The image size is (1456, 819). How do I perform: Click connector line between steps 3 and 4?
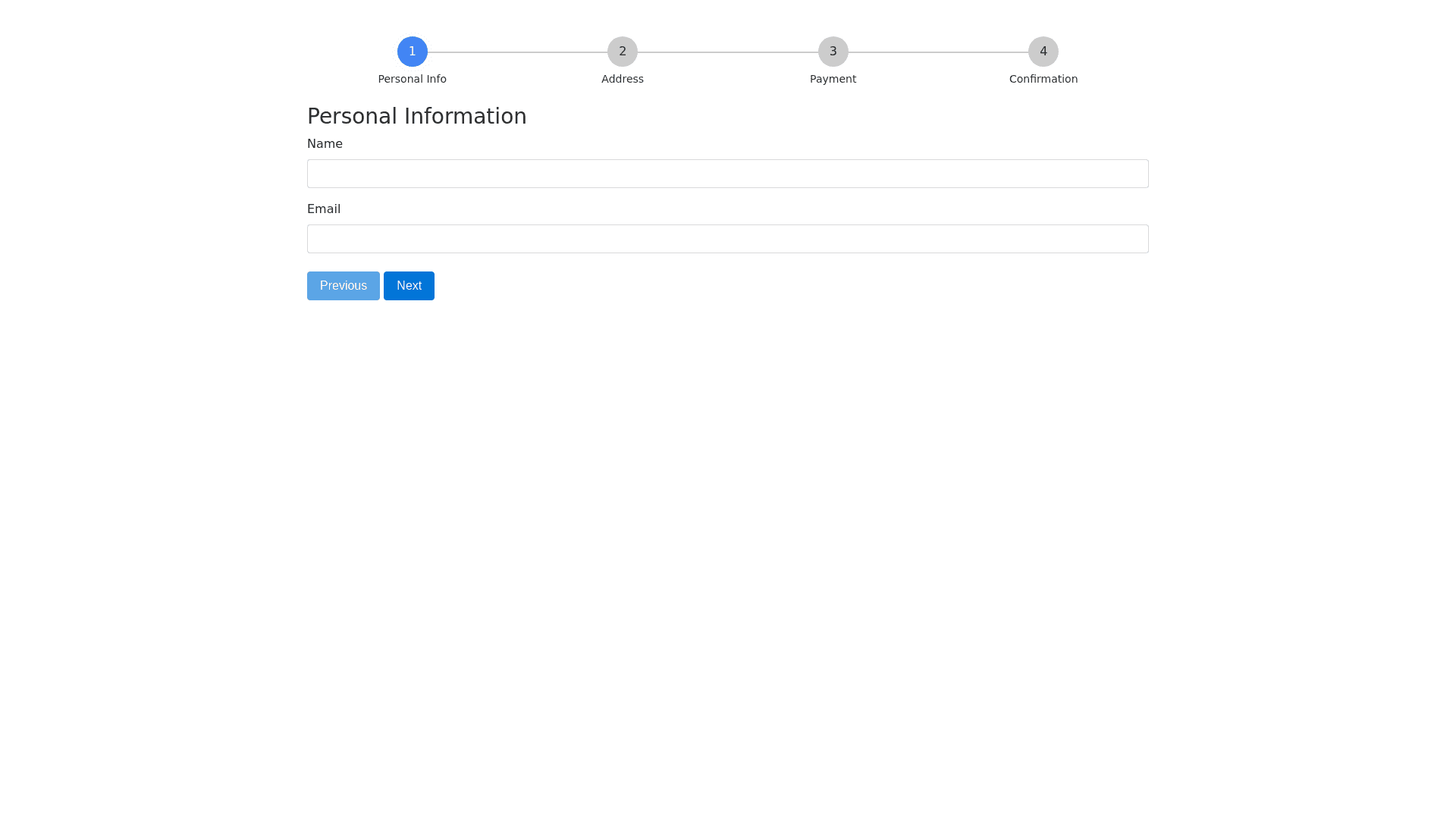(x=938, y=52)
